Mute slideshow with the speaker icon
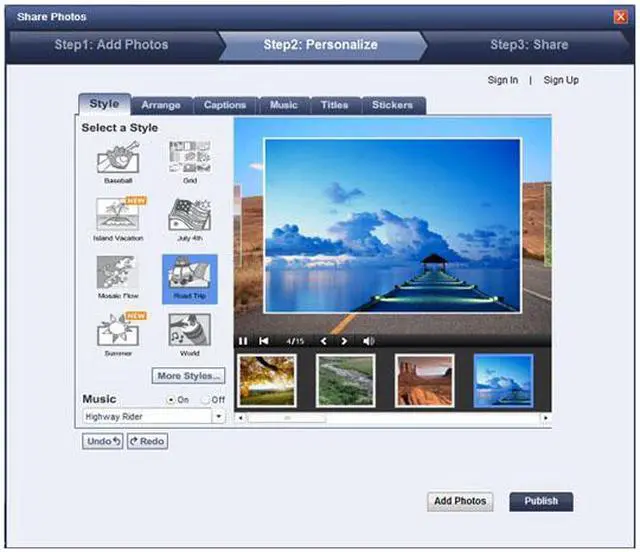Screen dimensions: 640x552 pos(368,341)
